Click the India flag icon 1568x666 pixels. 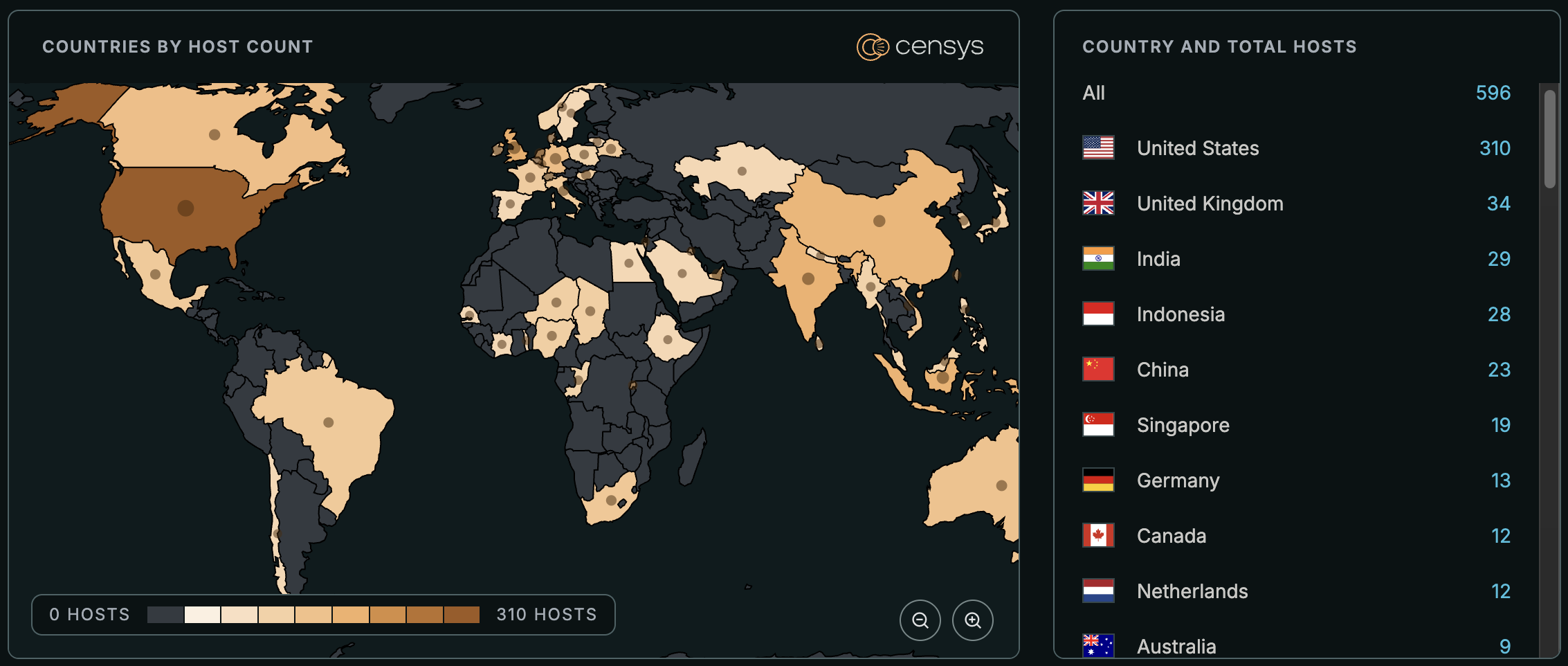1098,259
